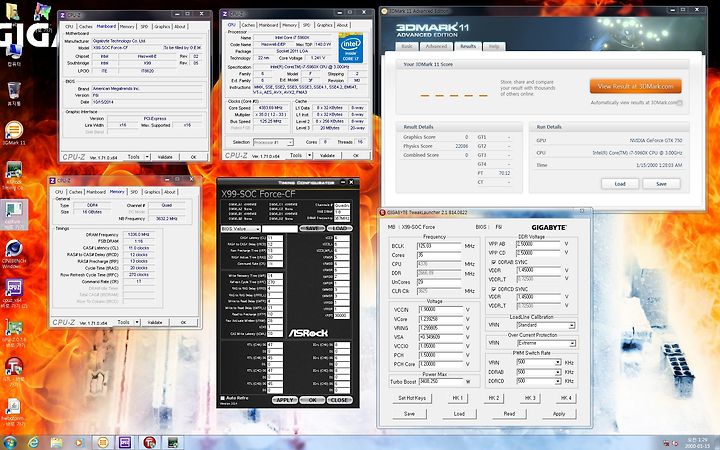
Task: Click the UnCores field in TweakLauncher
Action: (x=439, y=282)
